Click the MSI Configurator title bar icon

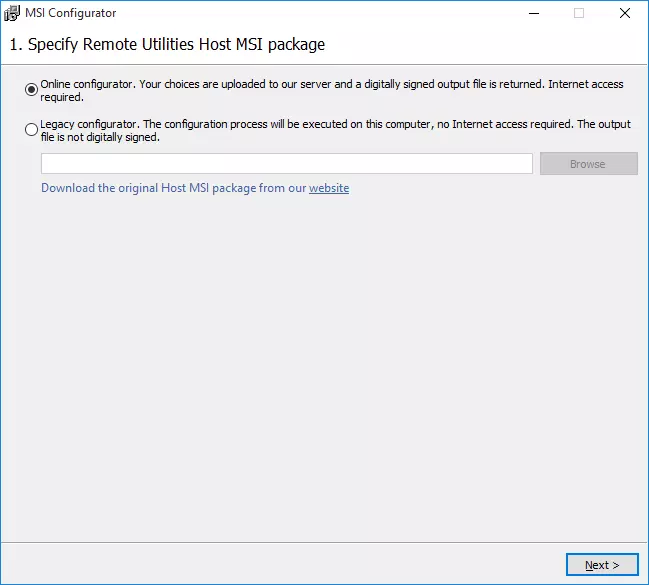12,13
